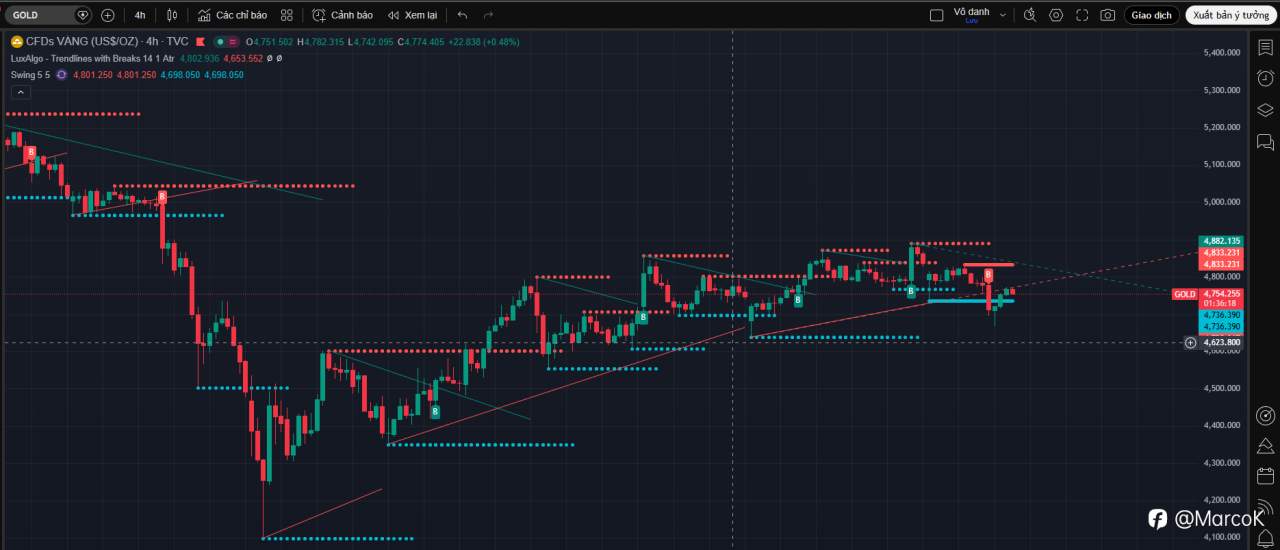
Task: Open the quick search icon
Action: [x=1029, y=15]
